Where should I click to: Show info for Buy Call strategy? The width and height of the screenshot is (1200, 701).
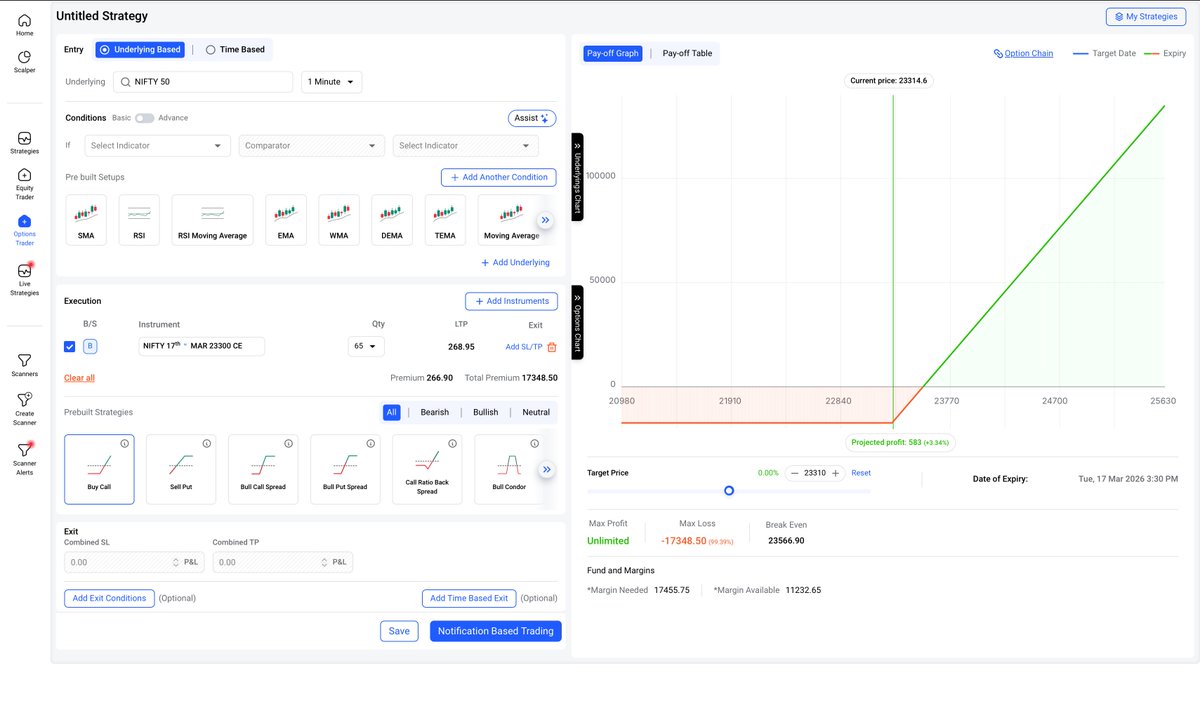point(124,443)
